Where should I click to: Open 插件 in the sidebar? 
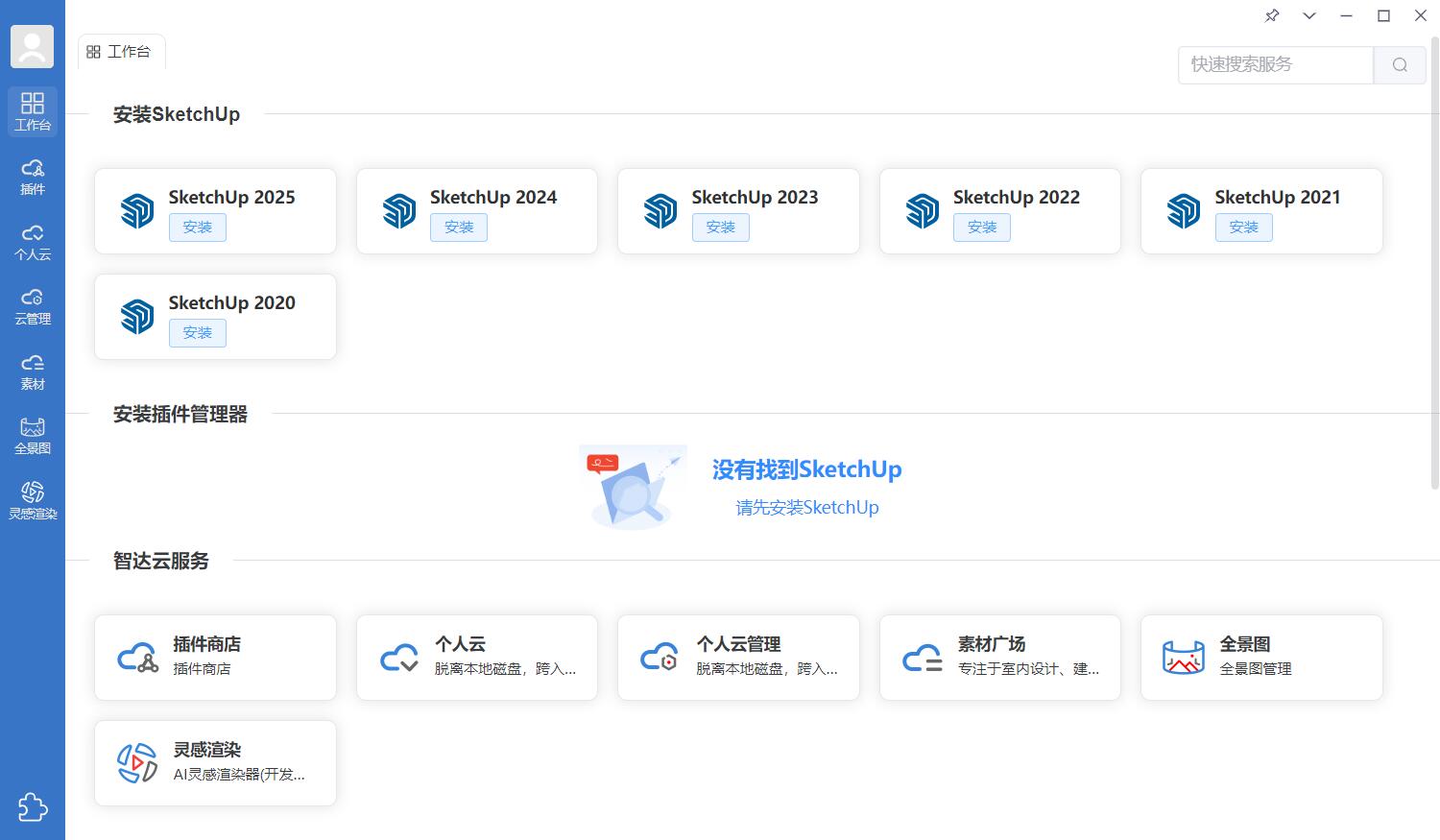(x=33, y=177)
